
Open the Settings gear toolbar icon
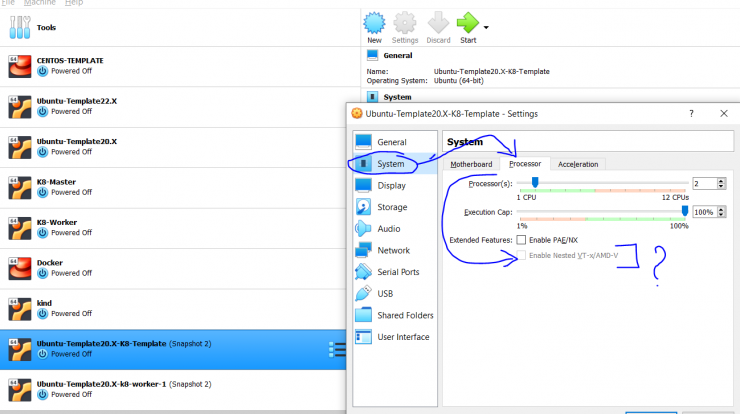(405, 23)
